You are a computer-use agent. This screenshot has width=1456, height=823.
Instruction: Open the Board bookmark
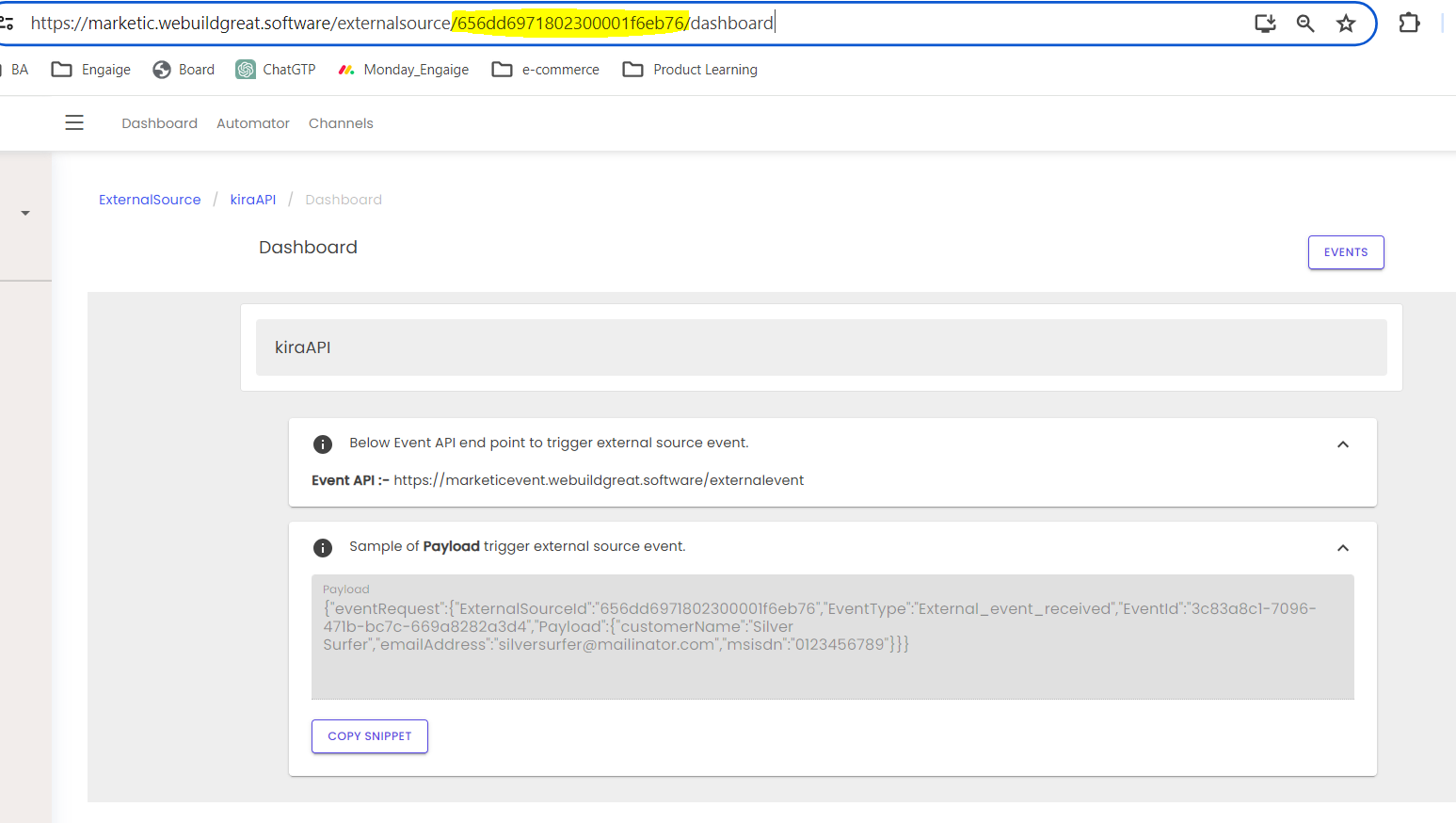[184, 70]
